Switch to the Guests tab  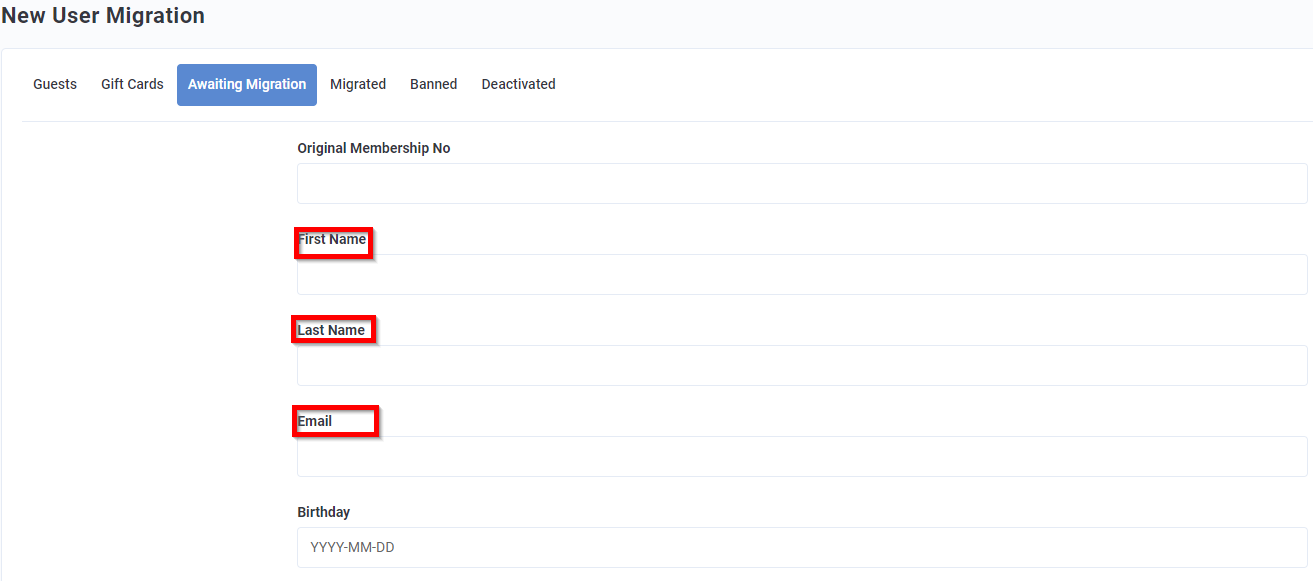54,84
